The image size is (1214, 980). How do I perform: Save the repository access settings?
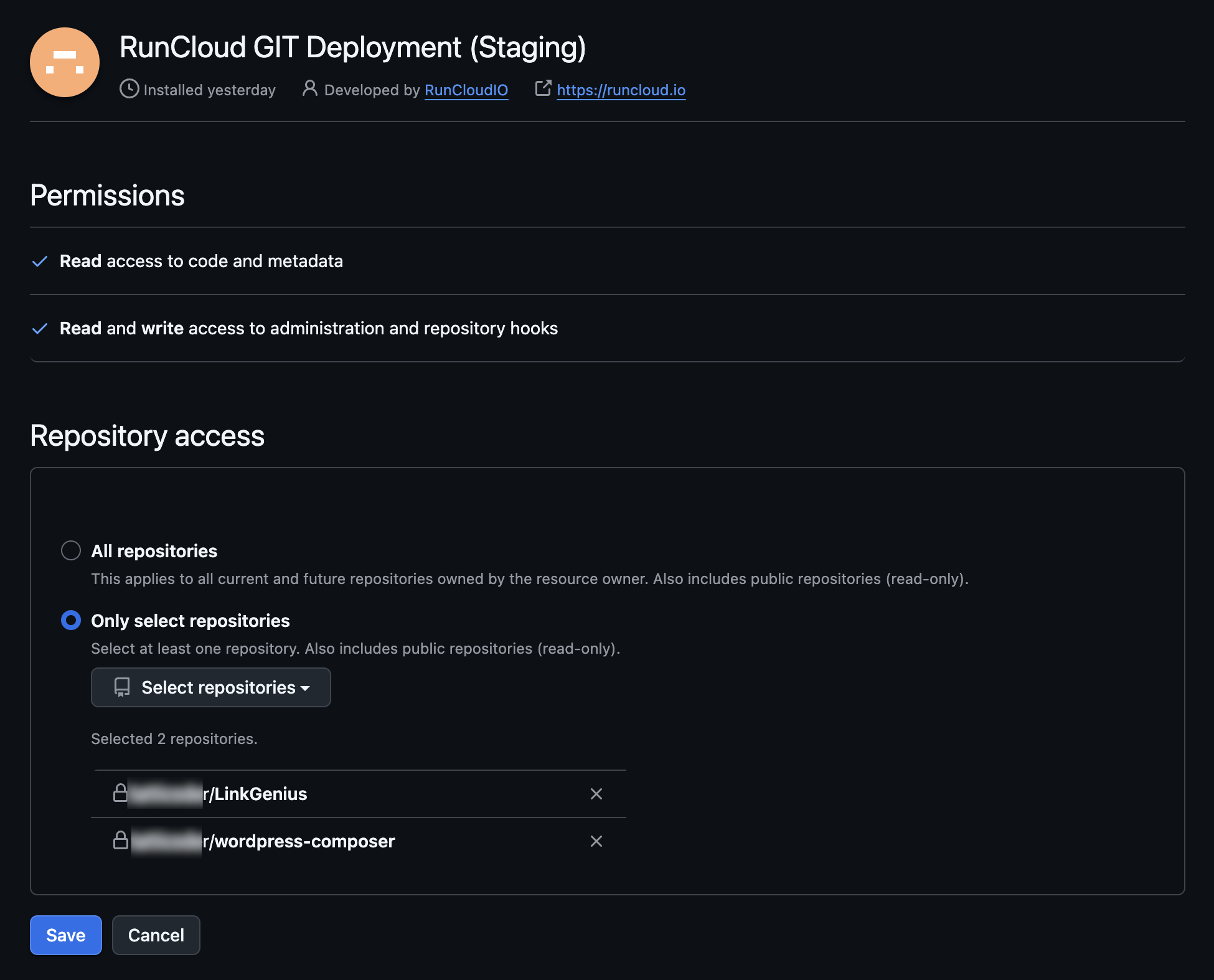[66, 935]
